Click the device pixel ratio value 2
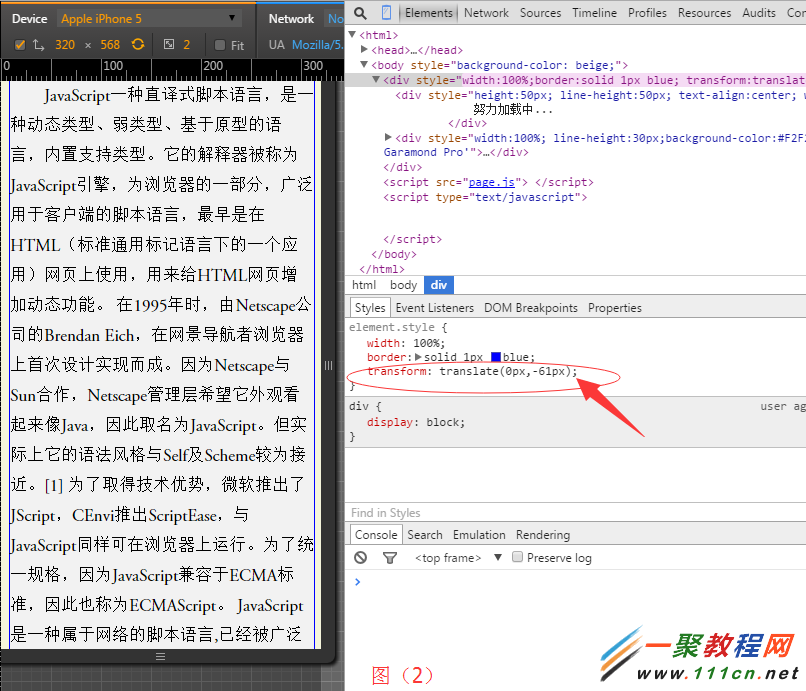Image resolution: width=806 pixels, height=691 pixels. (x=187, y=45)
